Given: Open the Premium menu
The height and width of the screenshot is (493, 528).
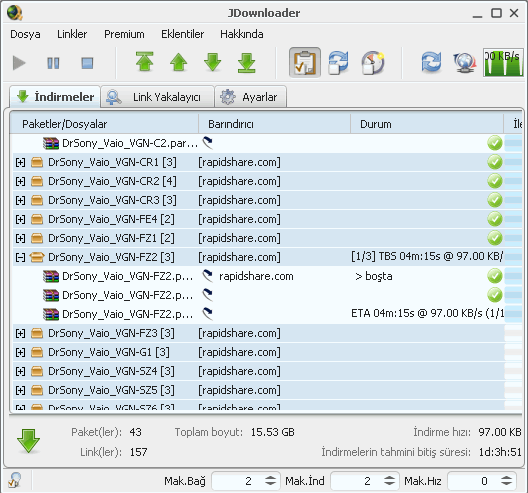Looking at the screenshot, I should click(x=124, y=34).
